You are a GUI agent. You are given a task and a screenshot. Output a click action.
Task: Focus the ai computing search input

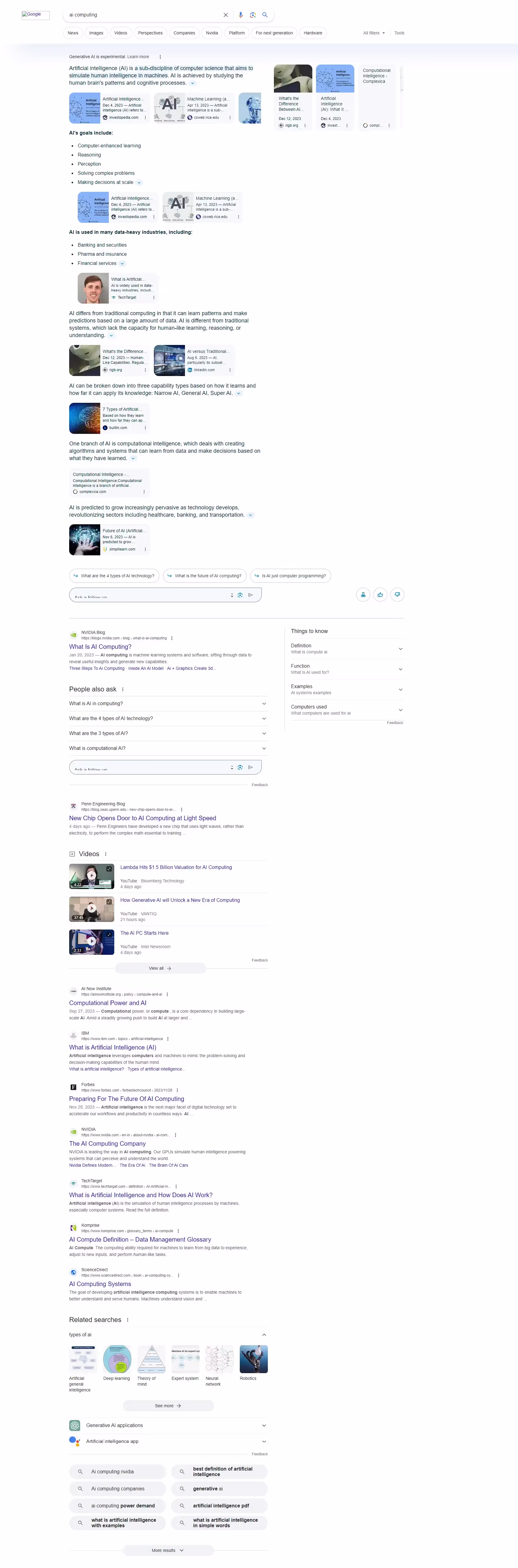(x=143, y=15)
